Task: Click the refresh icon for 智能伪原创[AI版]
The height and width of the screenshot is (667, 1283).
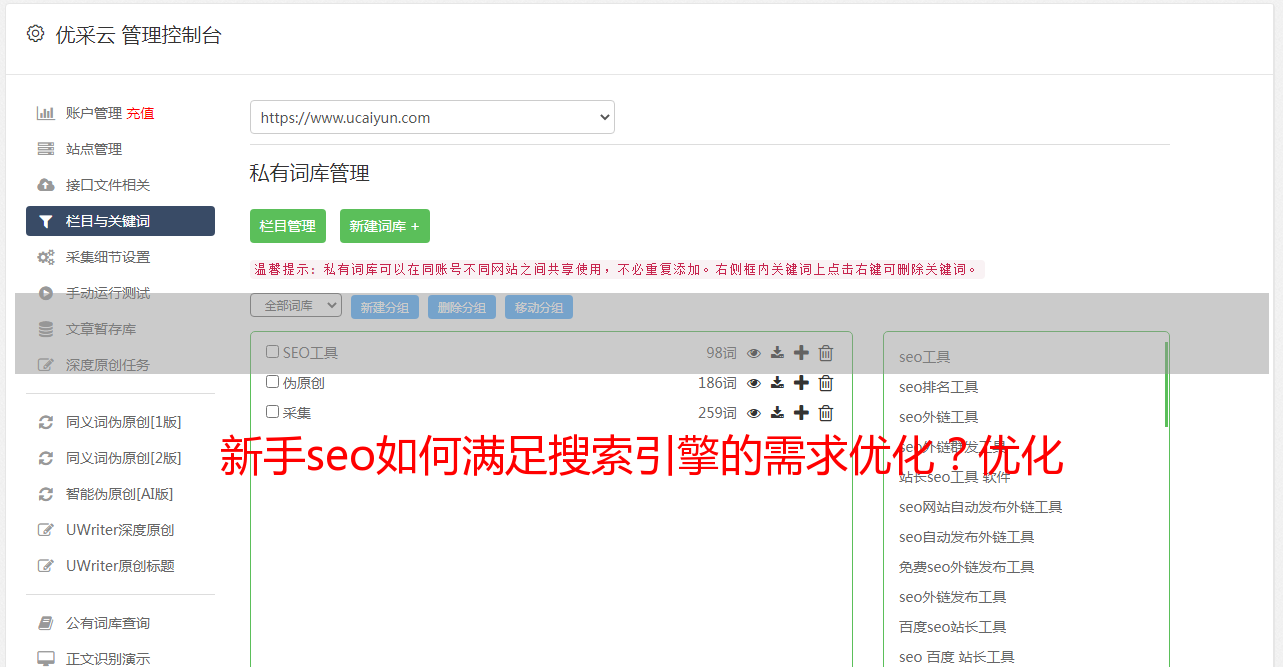Action: click(x=46, y=494)
